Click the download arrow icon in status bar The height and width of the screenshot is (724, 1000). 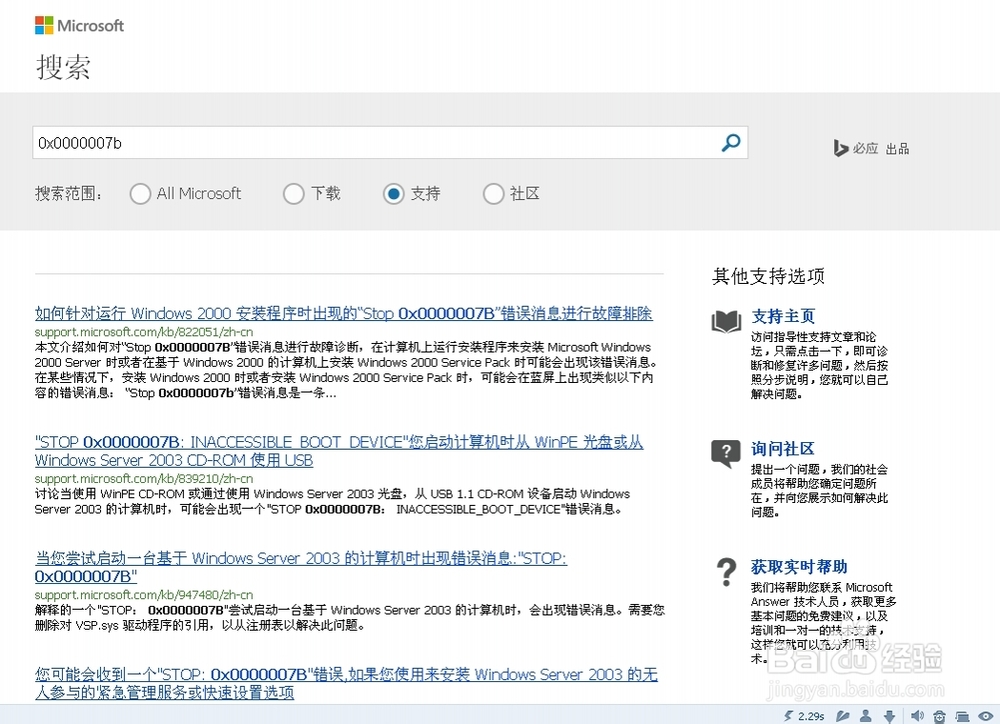(x=889, y=717)
